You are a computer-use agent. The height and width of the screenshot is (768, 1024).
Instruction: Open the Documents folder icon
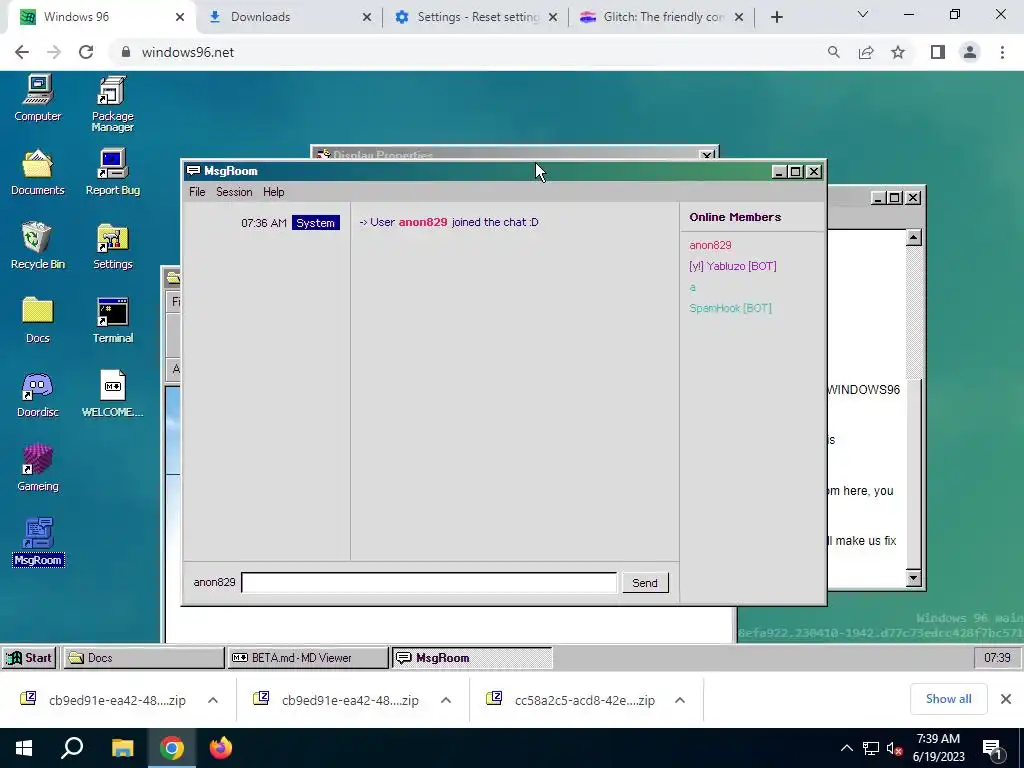37,172
